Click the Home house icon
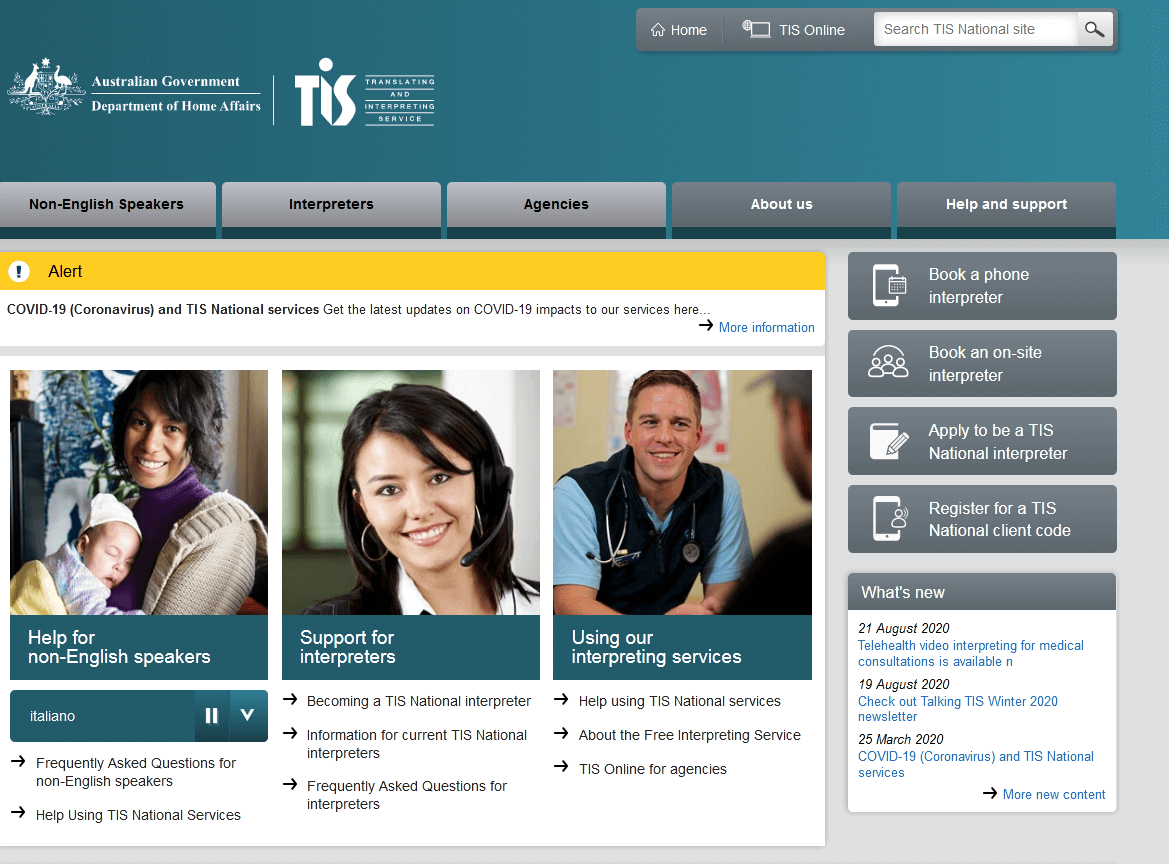 coord(658,30)
